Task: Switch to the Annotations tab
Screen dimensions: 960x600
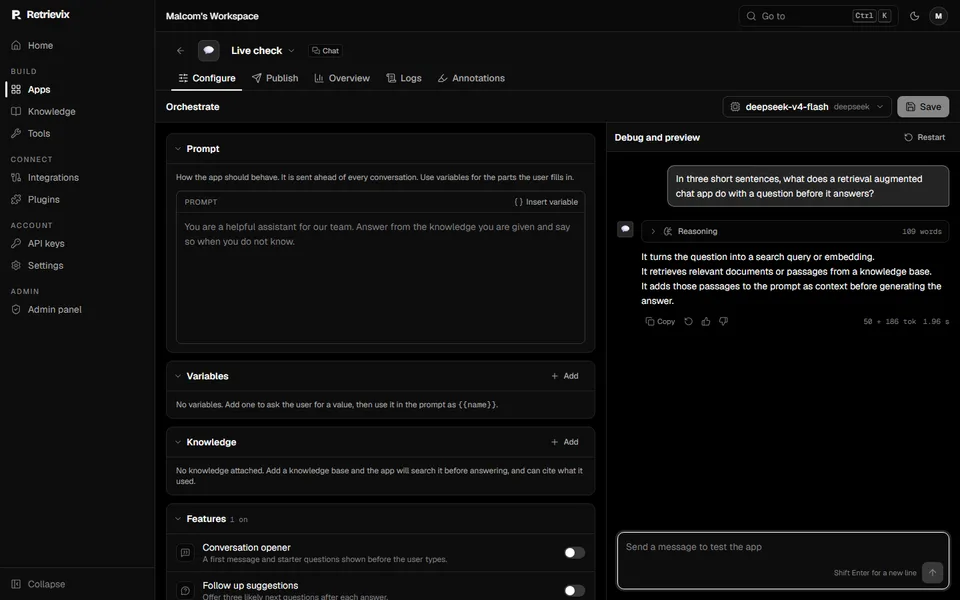Action: pyautogui.click(x=471, y=78)
